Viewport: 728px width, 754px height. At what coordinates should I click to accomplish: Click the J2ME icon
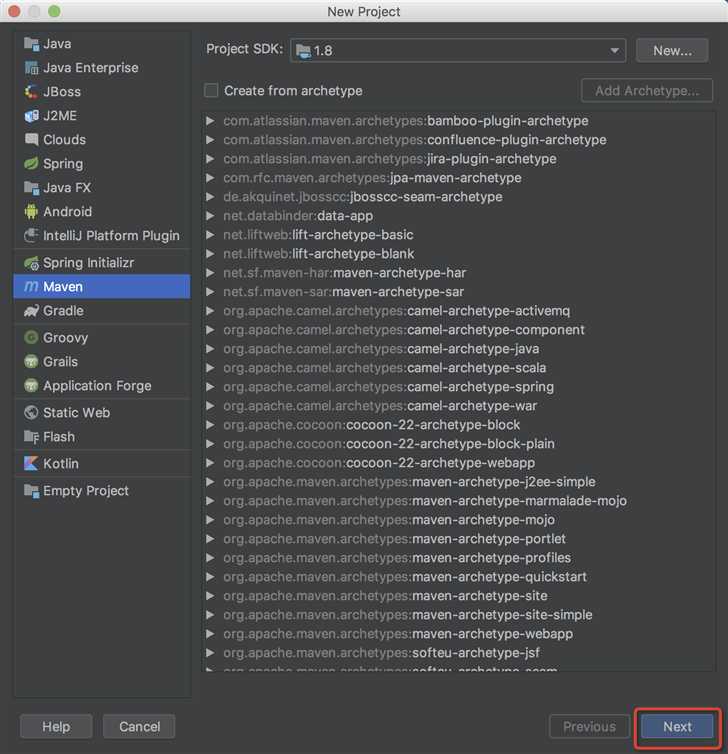click(x=31, y=116)
